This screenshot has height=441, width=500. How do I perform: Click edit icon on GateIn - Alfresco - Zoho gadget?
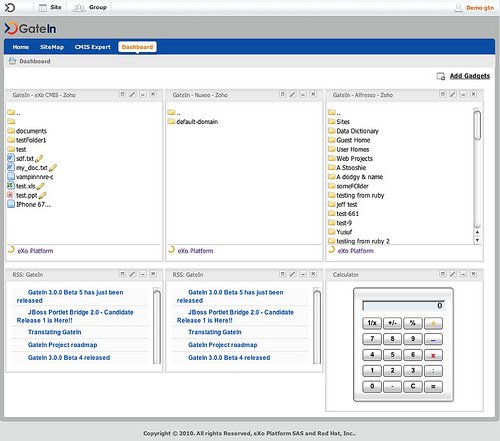tap(453, 94)
